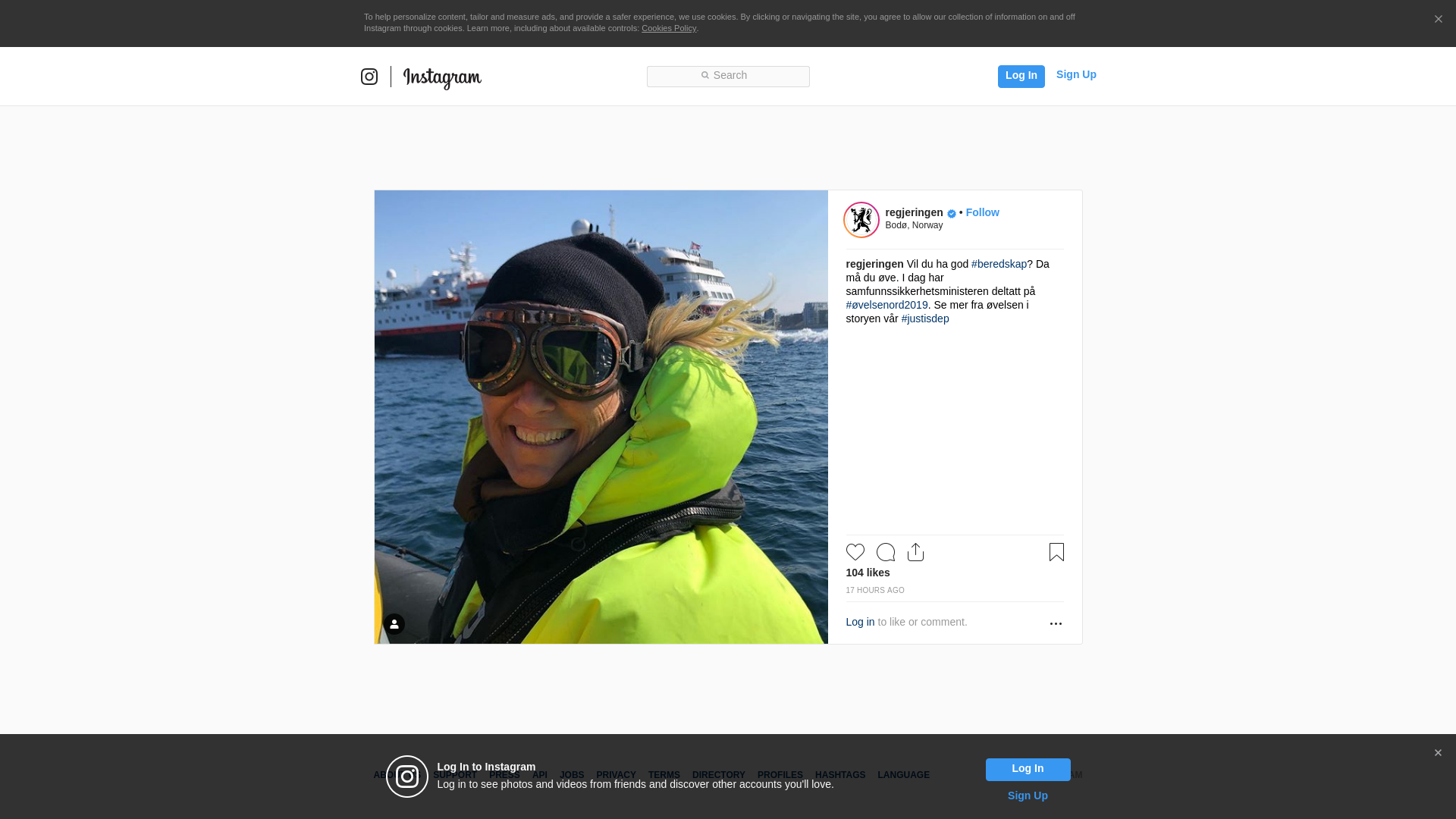Open the TERMS footer link
This screenshot has width=1456, height=819.
point(664,775)
